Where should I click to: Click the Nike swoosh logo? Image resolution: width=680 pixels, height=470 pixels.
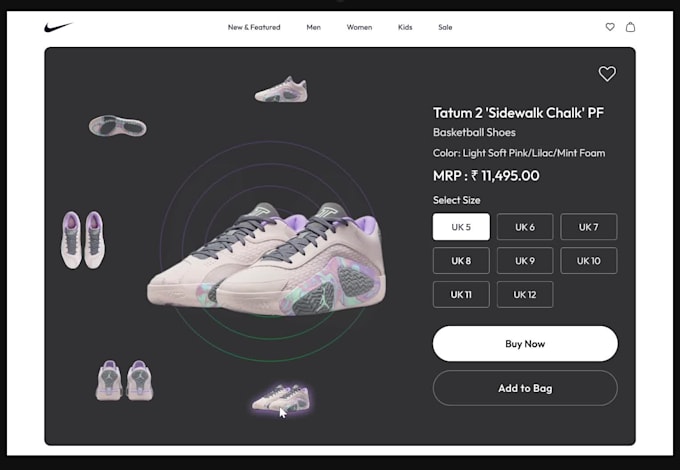pos(58,27)
